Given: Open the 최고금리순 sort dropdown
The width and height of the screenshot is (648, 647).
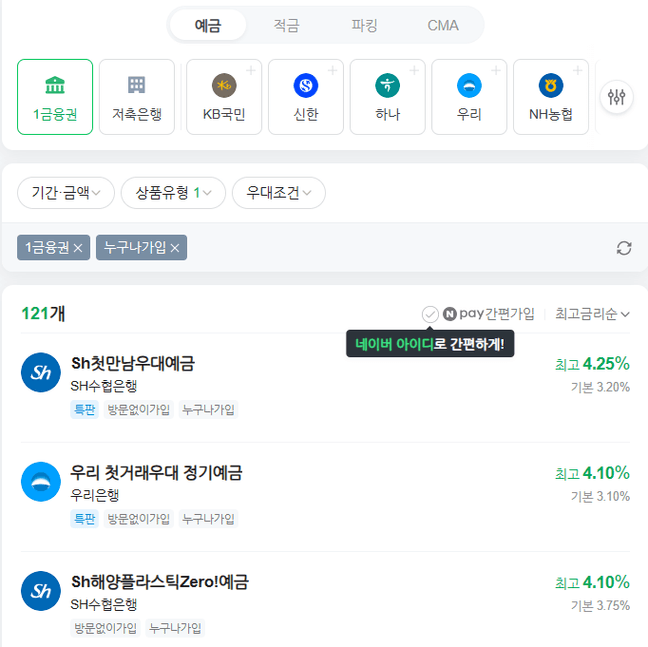Looking at the screenshot, I should tap(592, 314).
